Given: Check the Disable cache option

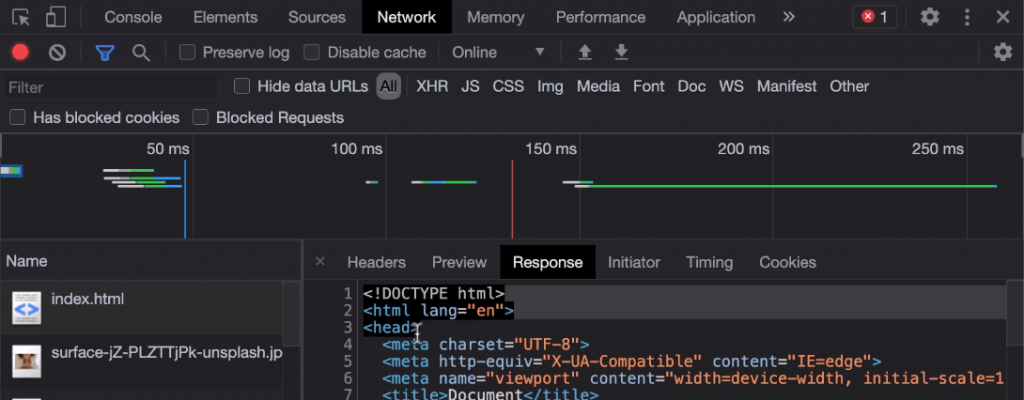Looking at the screenshot, I should pyautogui.click(x=312, y=52).
